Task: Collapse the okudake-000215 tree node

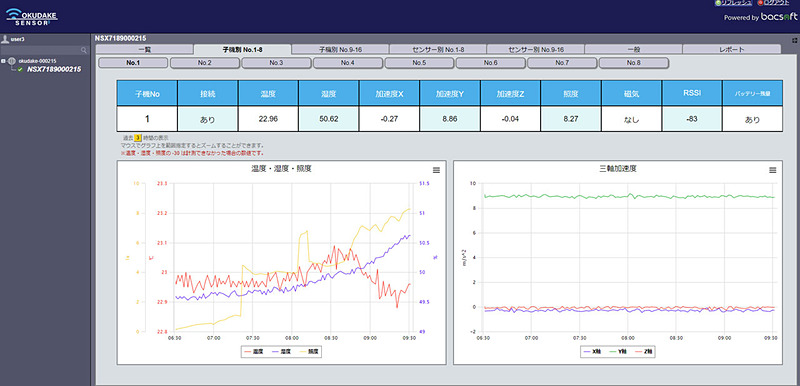Action: 4,61
